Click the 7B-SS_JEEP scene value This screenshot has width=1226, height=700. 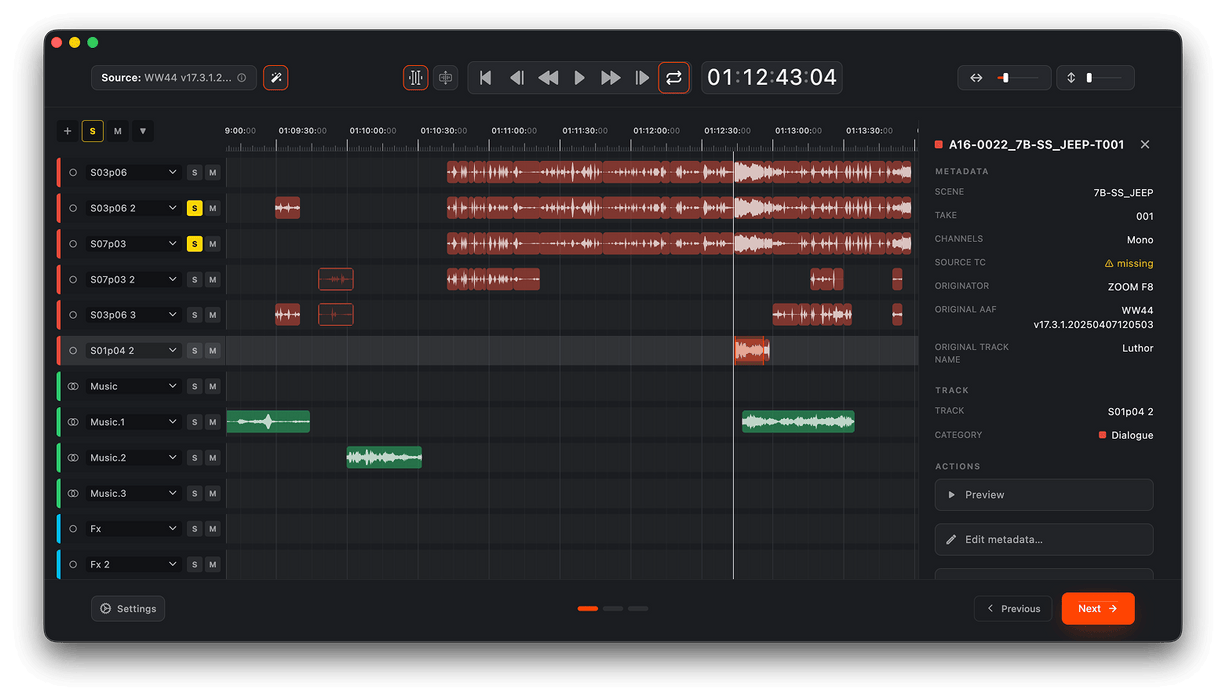(1124, 192)
